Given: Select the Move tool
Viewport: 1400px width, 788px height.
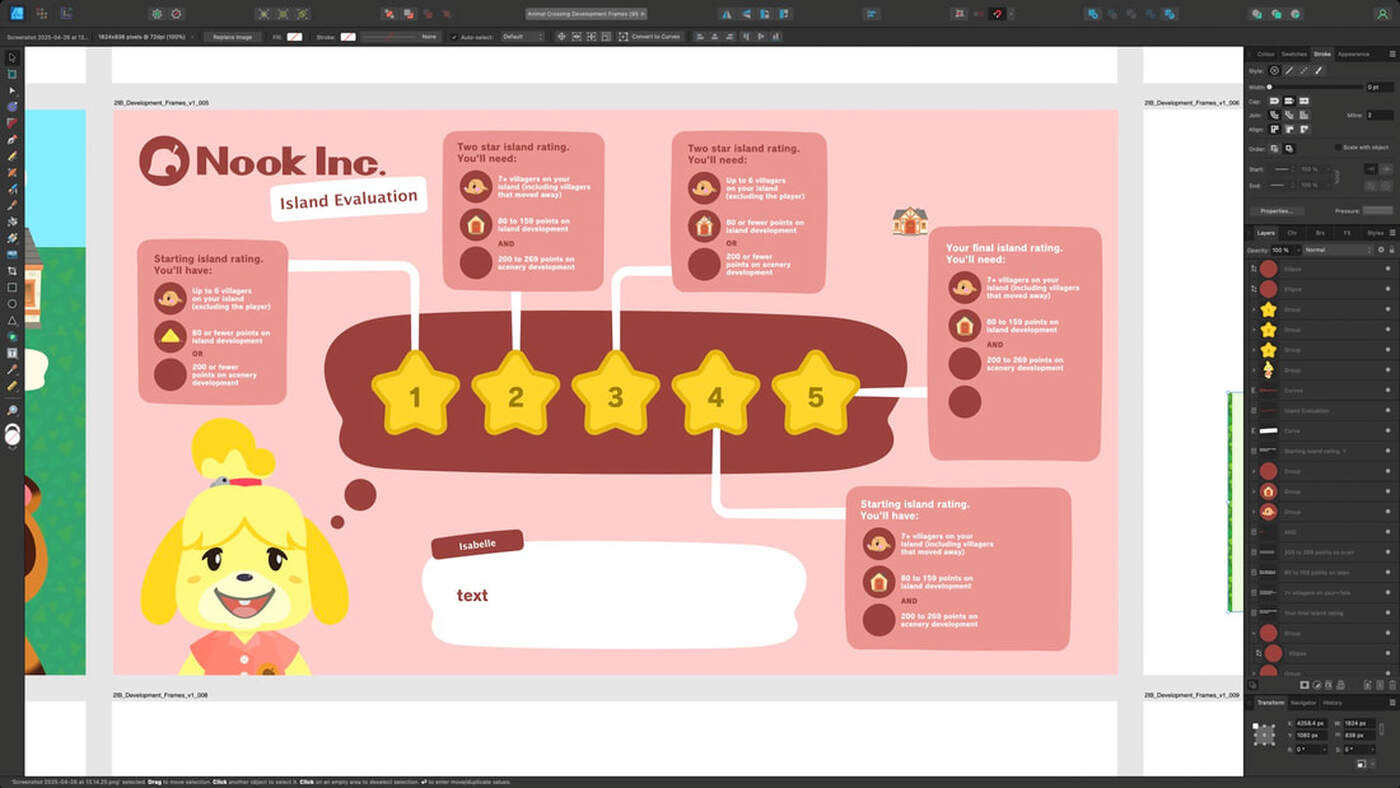Looking at the screenshot, I should tap(12, 57).
